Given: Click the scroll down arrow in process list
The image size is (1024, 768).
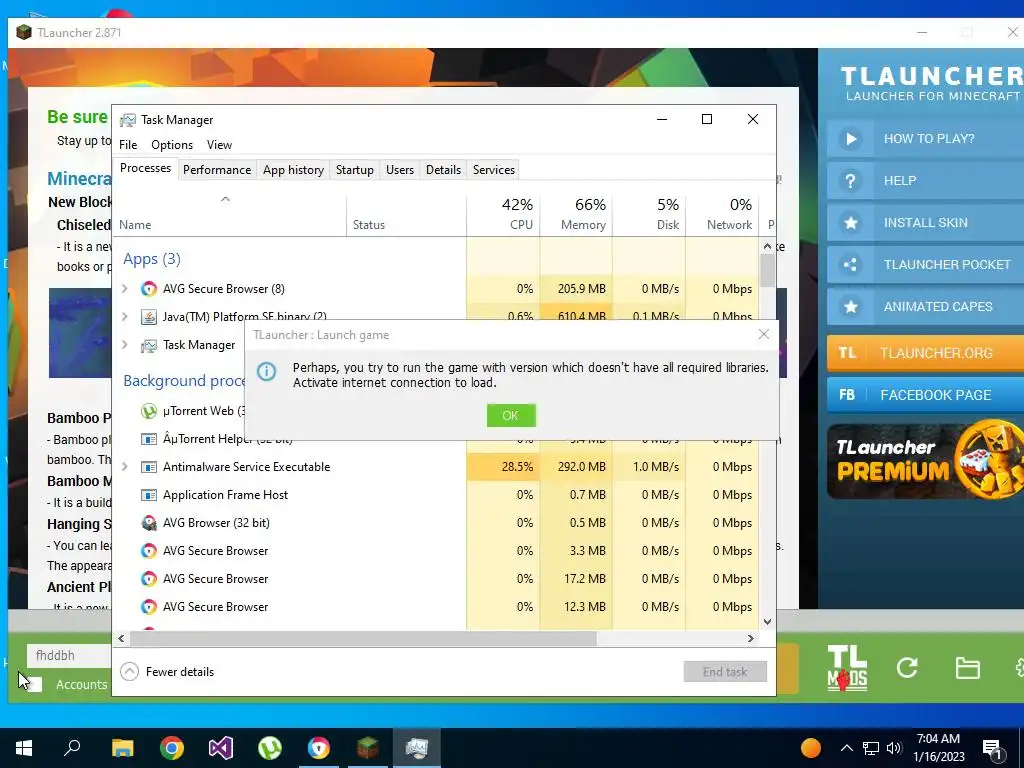Looking at the screenshot, I should [767, 622].
